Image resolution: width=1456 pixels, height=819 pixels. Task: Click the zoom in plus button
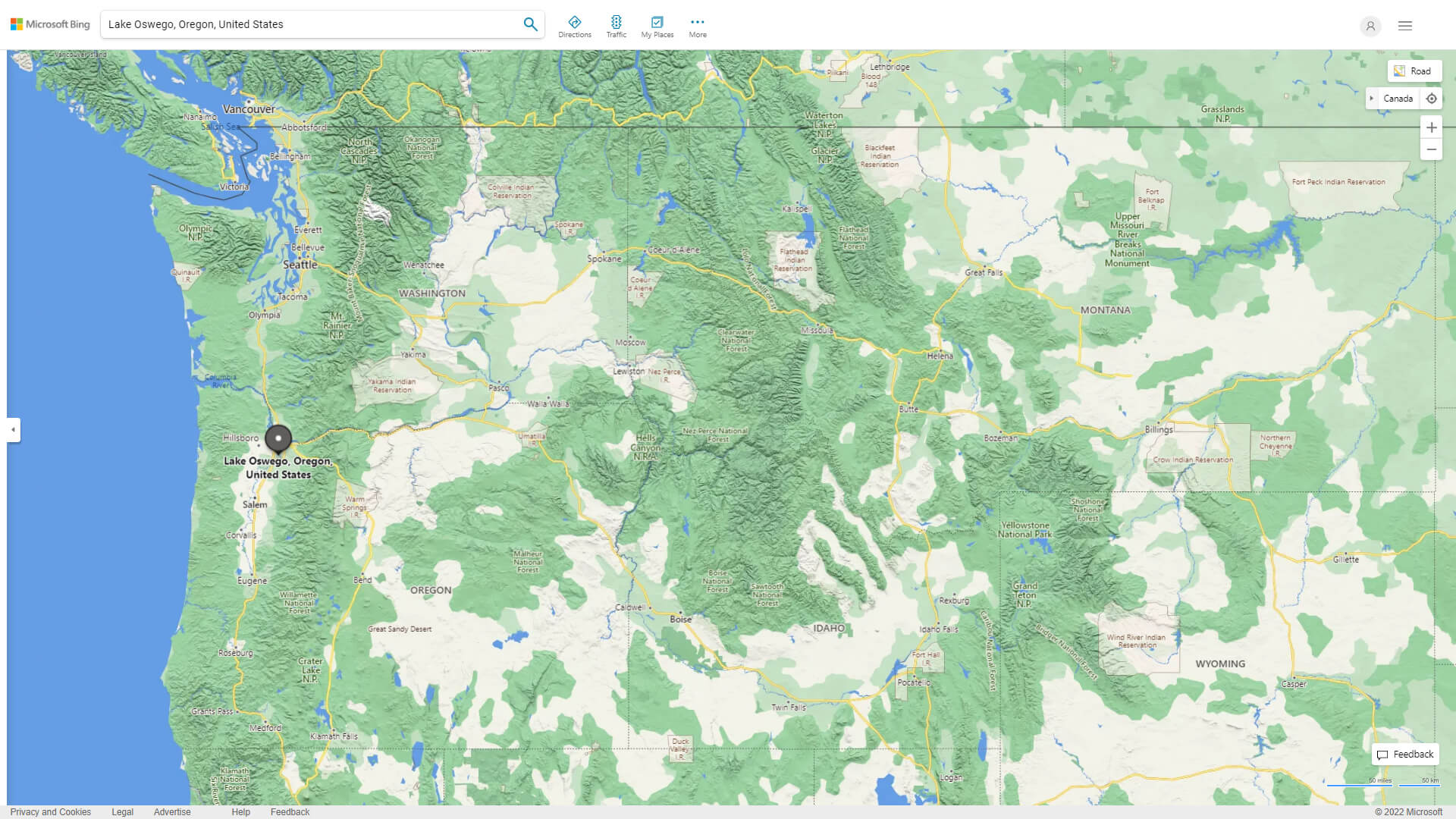[x=1432, y=127]
